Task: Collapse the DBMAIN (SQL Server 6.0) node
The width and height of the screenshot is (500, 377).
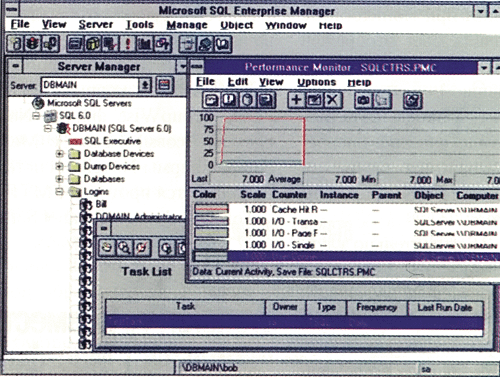Action: (48, 128)
